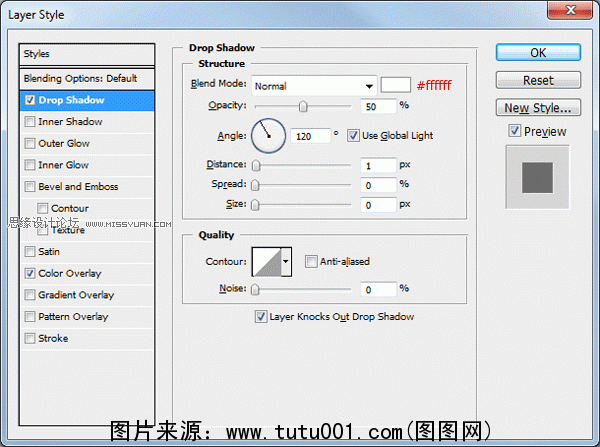The width and height of the screenshot is (600, 447).
Task: Enable the Outer Glow checkbox
Action: click(30, 144)
